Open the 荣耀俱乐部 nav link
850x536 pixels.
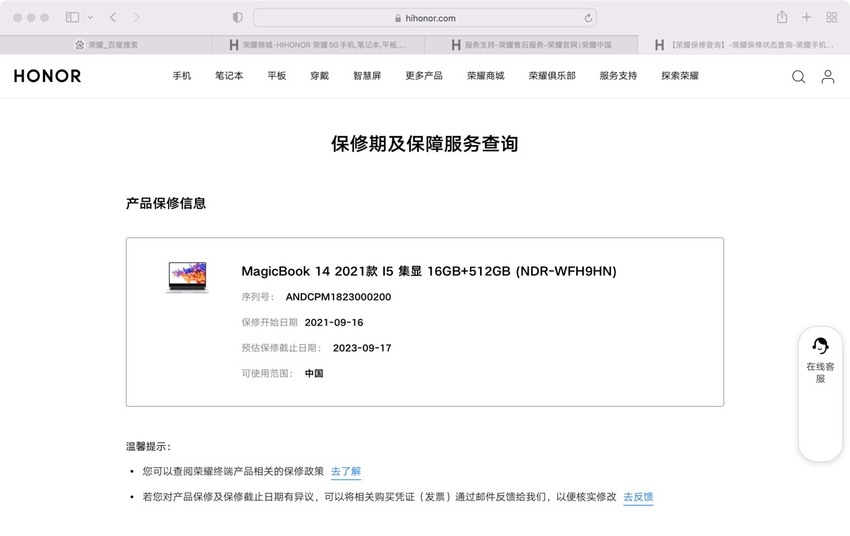552,76
